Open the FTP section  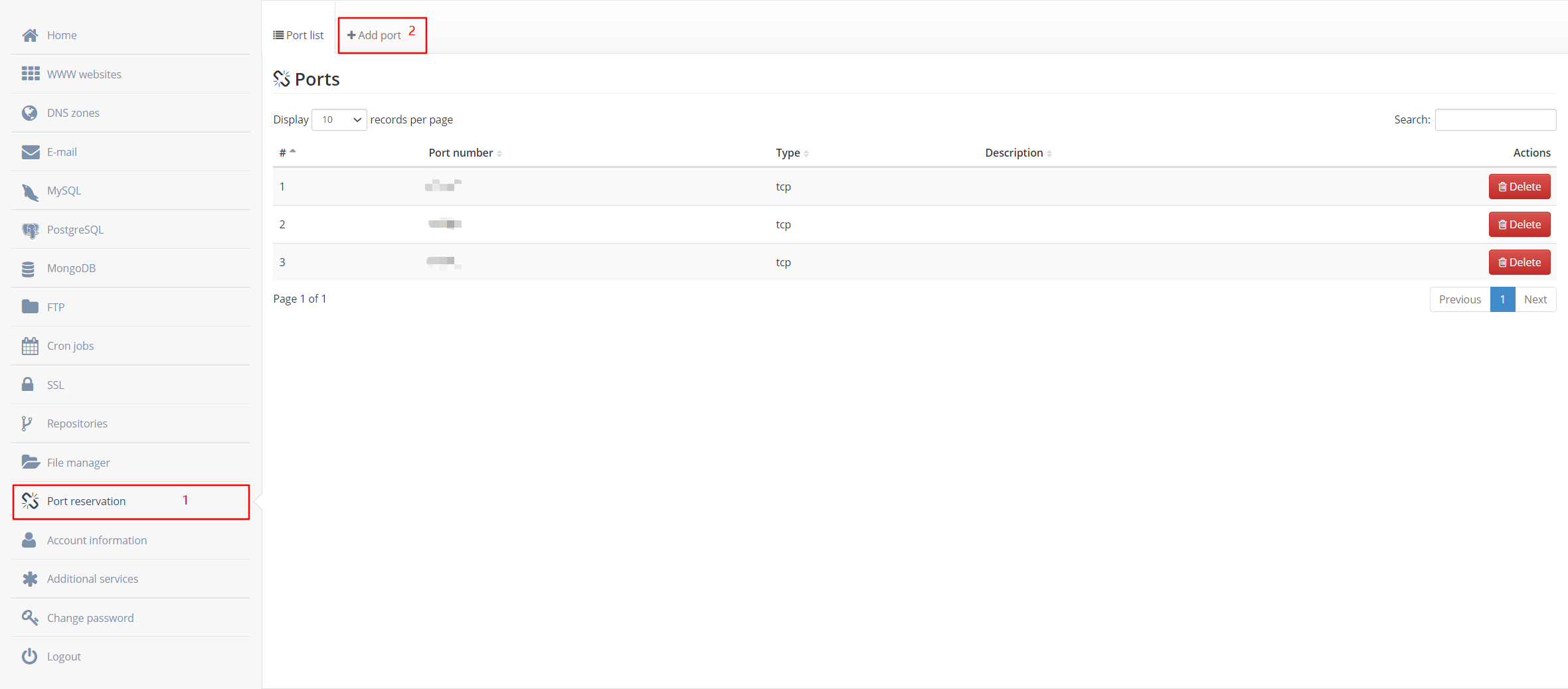tap(55, 307)
